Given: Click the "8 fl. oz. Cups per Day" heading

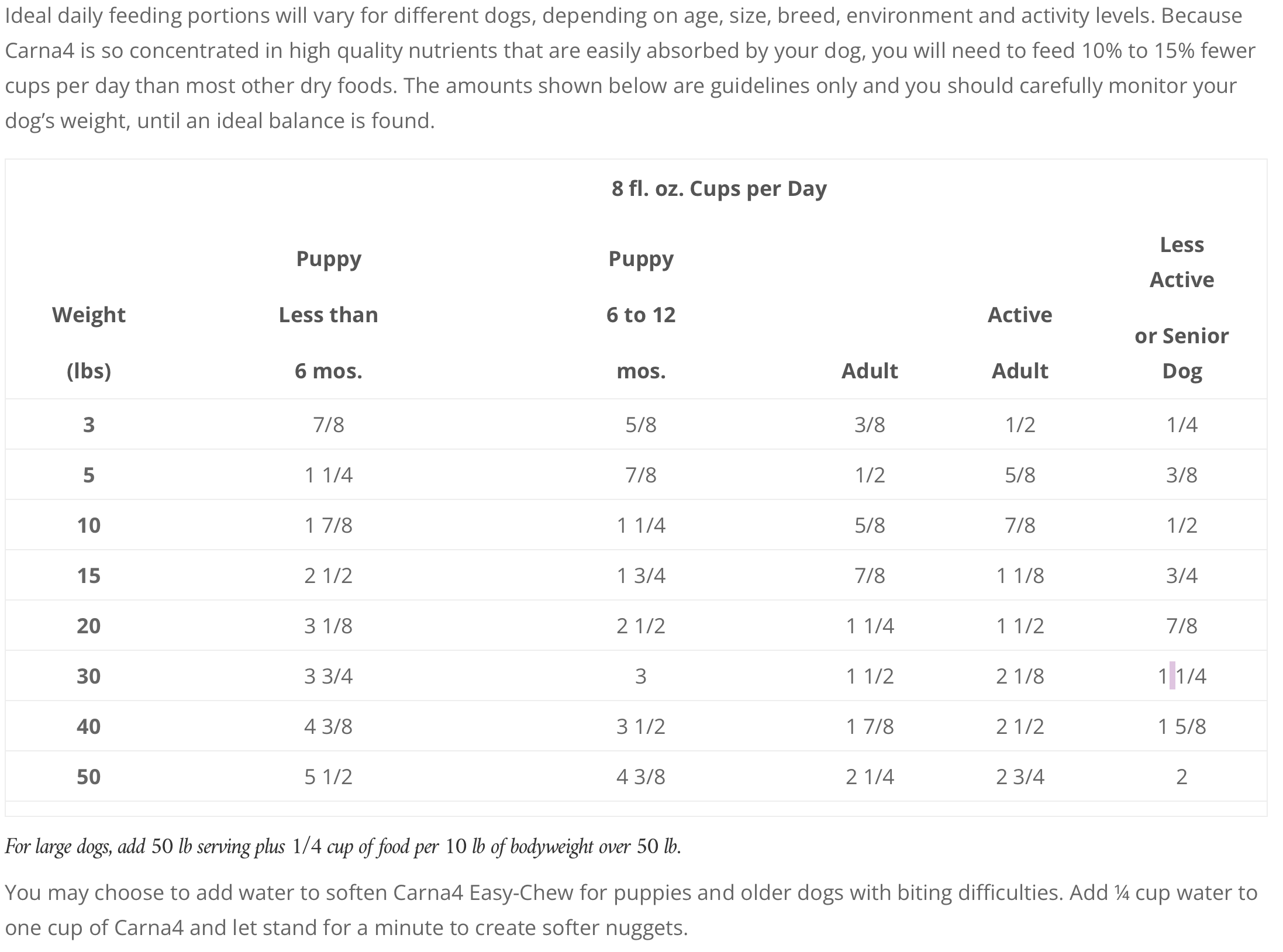Looking at the screenshot, I should click(x=719, y=189).
